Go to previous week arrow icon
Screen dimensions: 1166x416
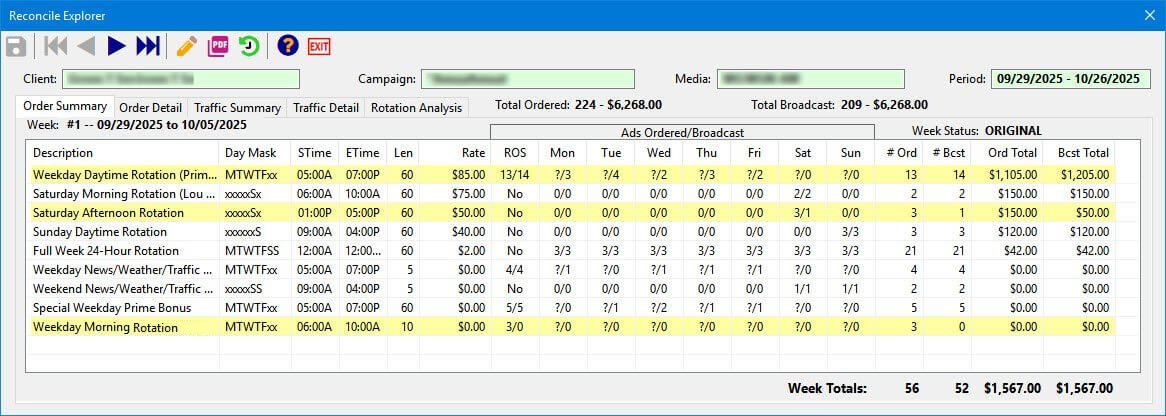click(x=86, y=46)
